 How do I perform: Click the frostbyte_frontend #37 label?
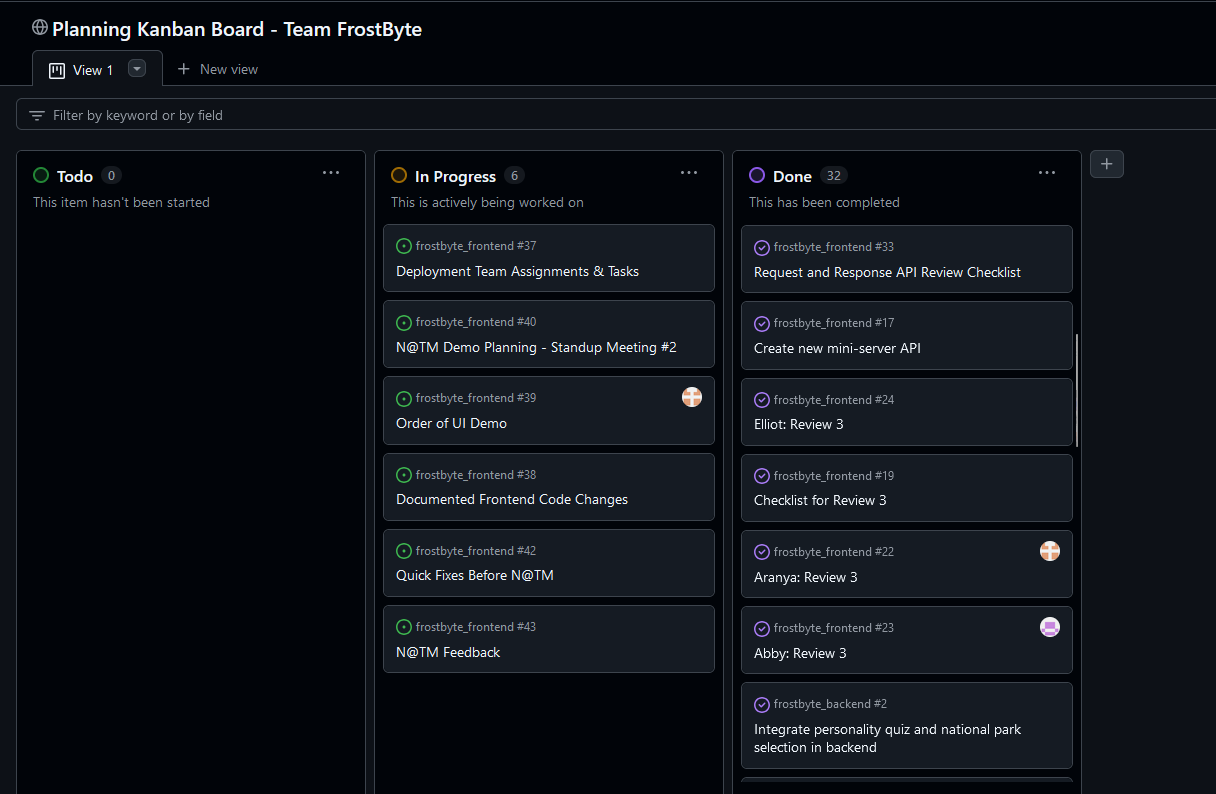click(x=476, y=246)
